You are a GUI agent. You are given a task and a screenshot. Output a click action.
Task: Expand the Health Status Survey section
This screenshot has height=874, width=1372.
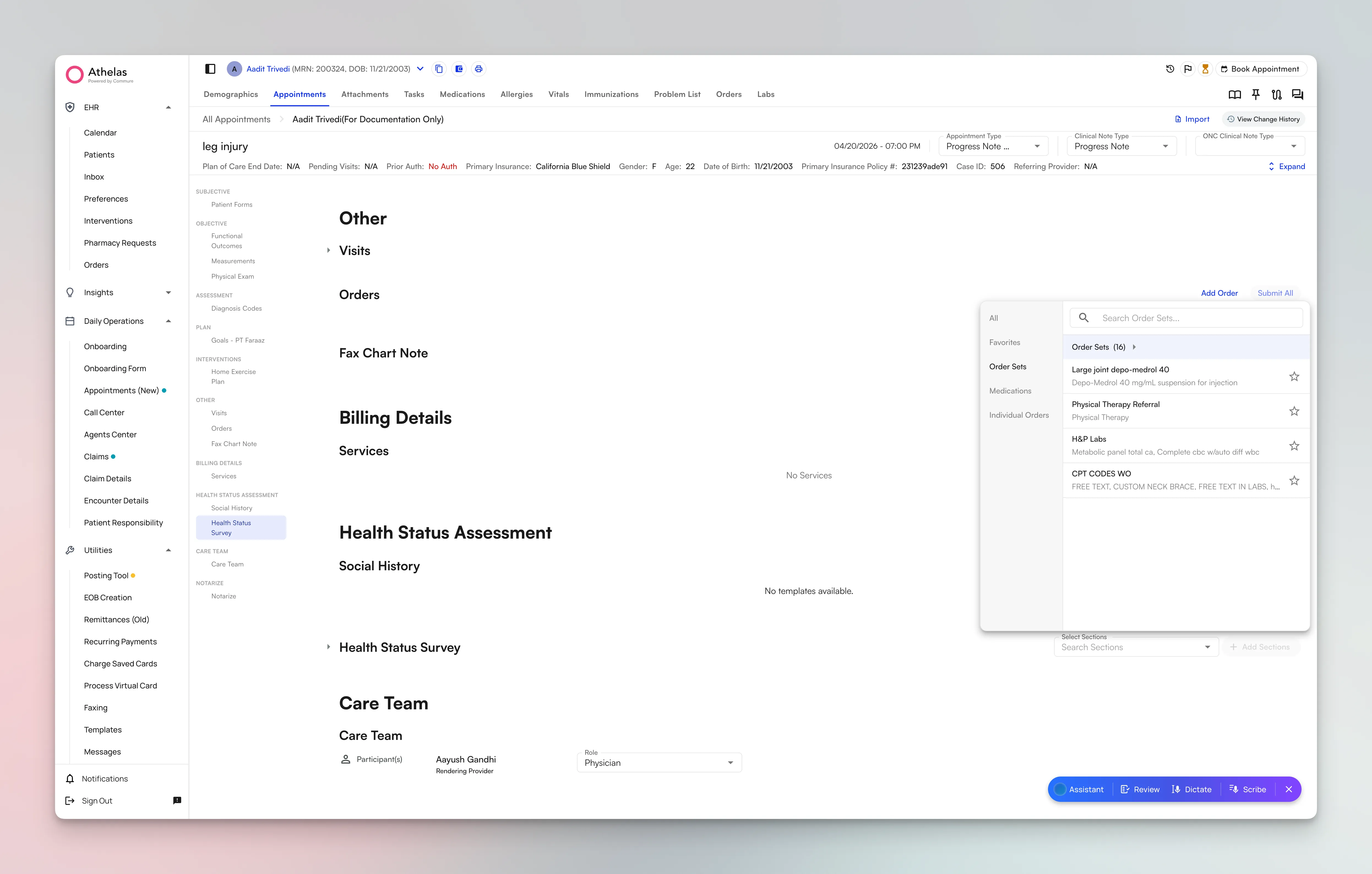pos(329,647)
